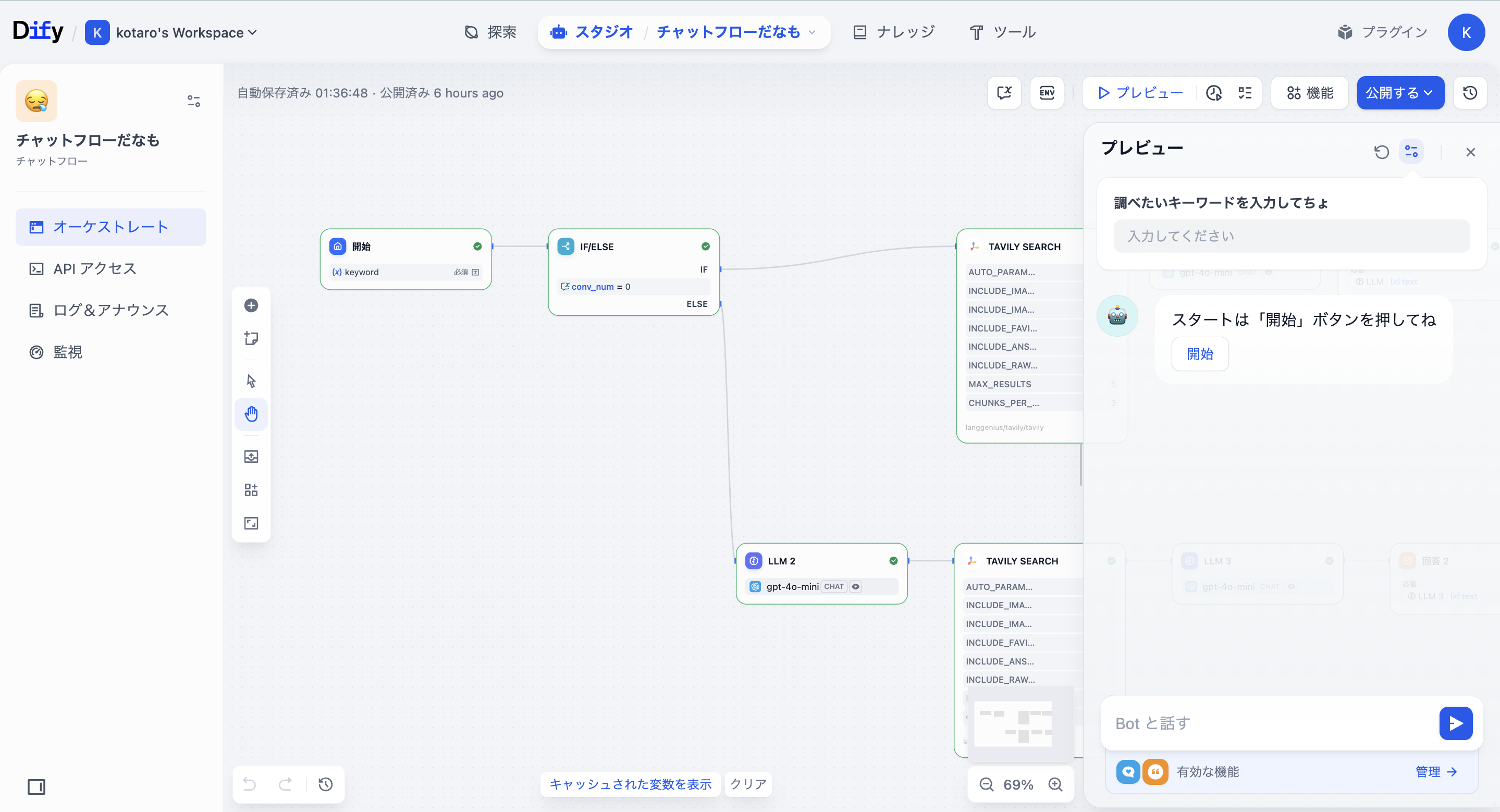The image size is (1500, 812).
Task: Open app settings sliders icon in sidebar
Action: click(x=194, y=101)
